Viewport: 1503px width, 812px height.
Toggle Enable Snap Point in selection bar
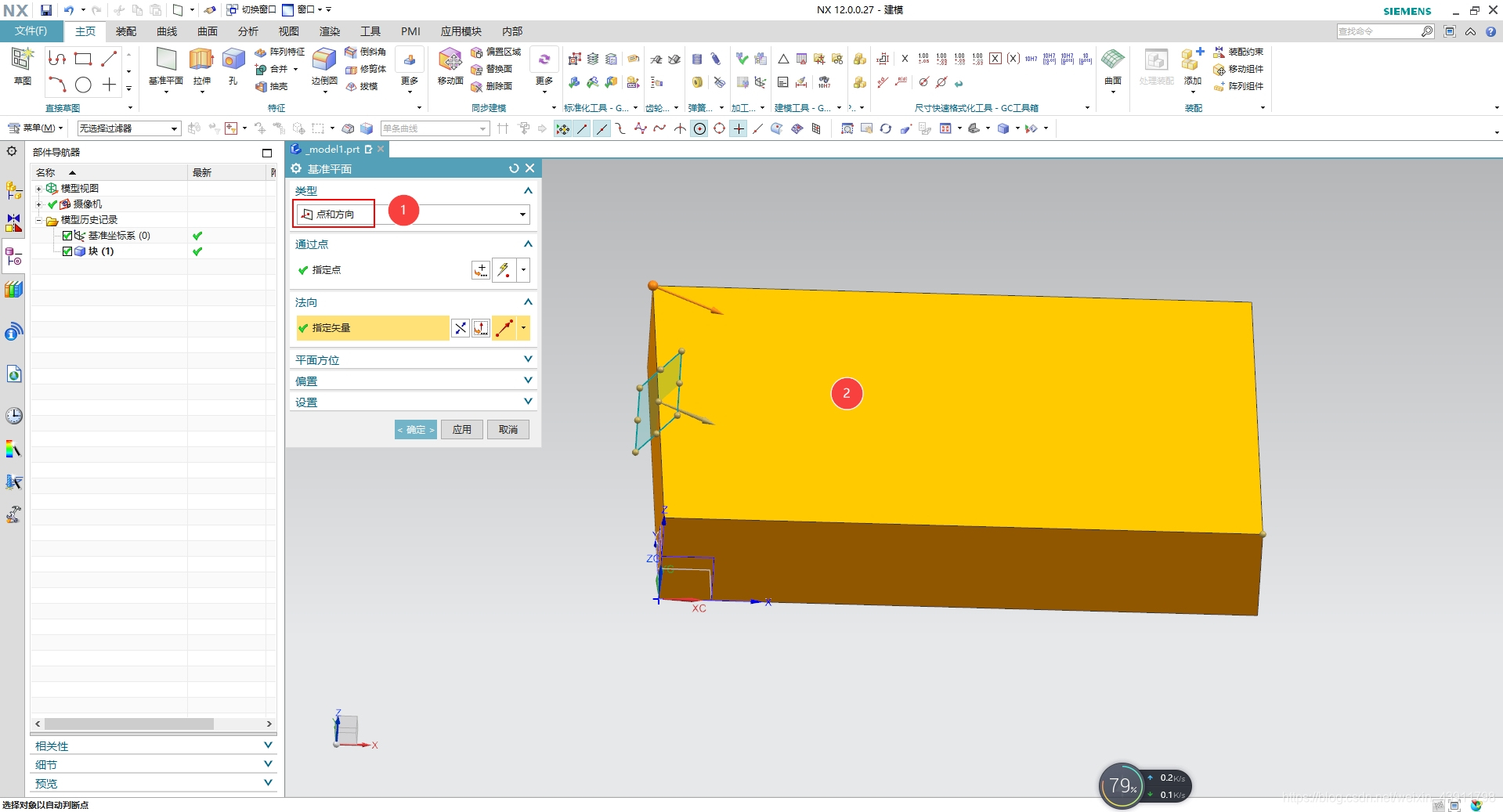pyautogui.click(x=562, y=129)
